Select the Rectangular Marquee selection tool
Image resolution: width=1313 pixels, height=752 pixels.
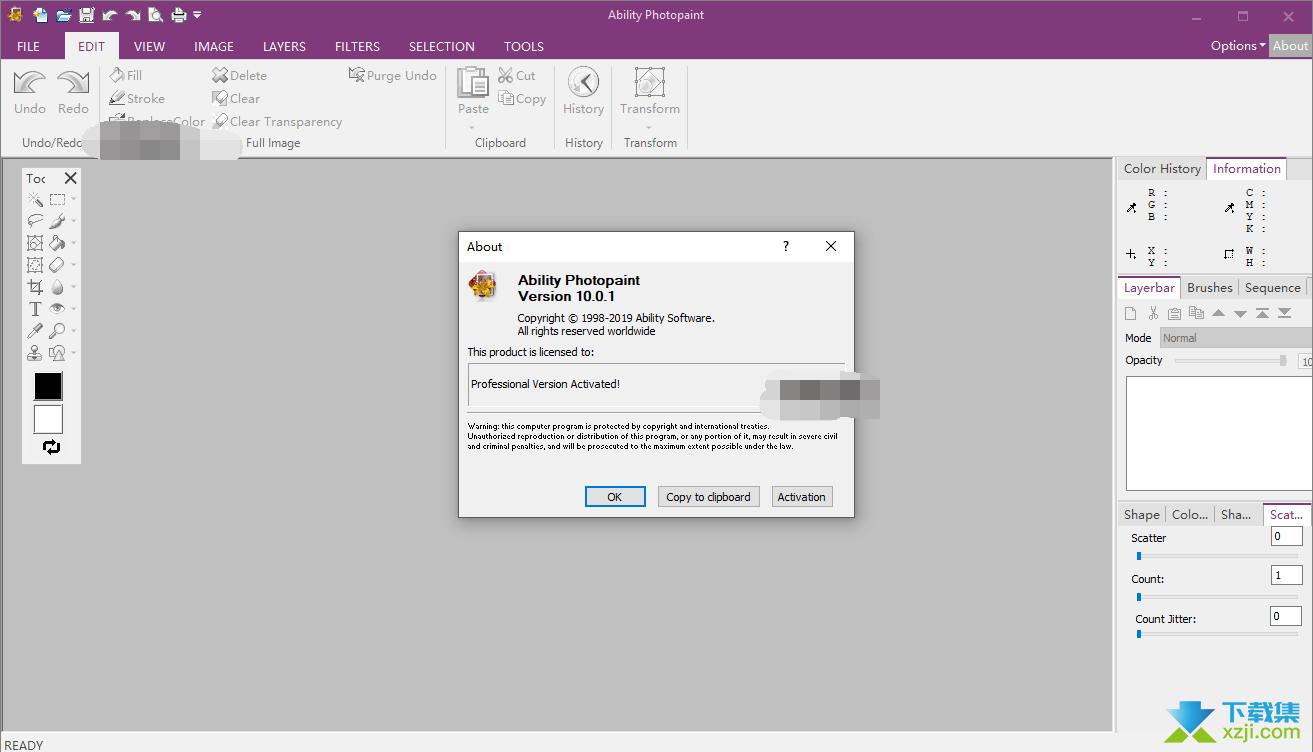tap(57, 199)
